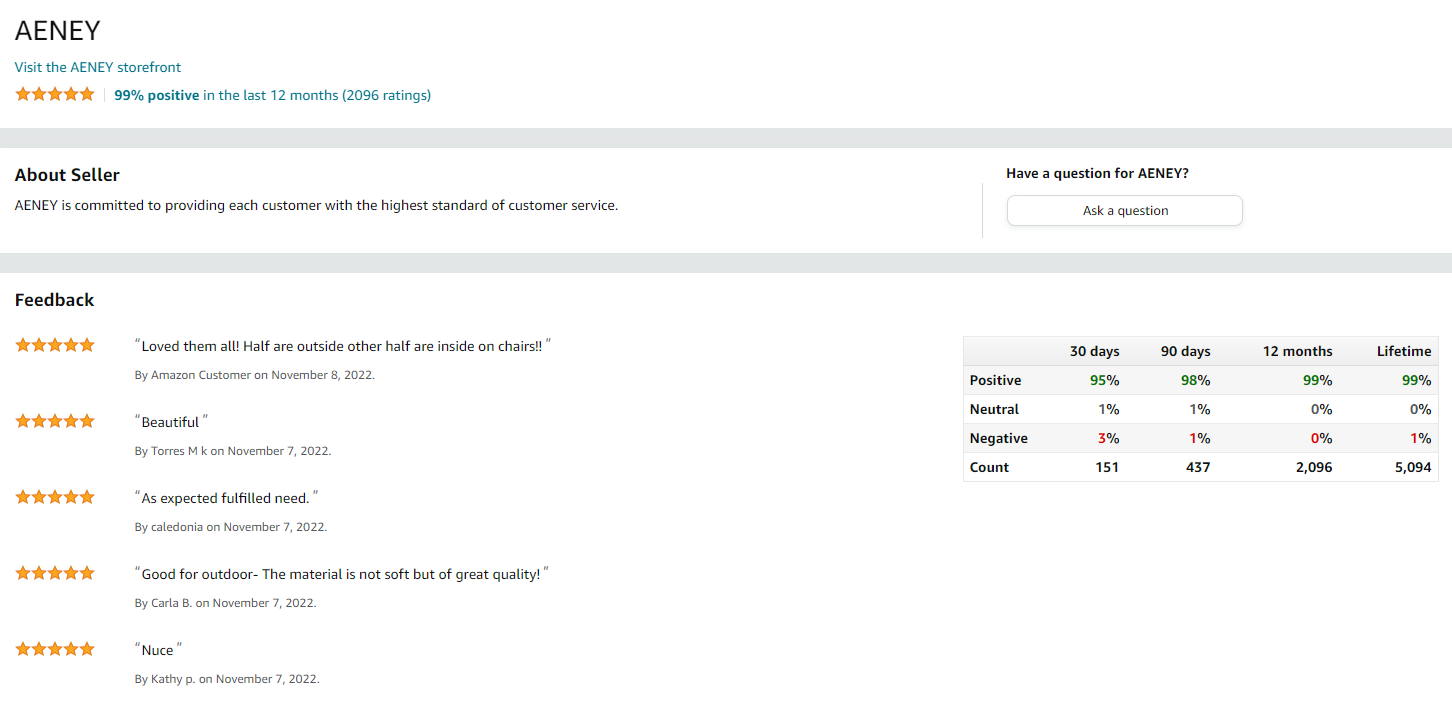
Task: Click the byline 'By Carla B.'
Action: 225,603
